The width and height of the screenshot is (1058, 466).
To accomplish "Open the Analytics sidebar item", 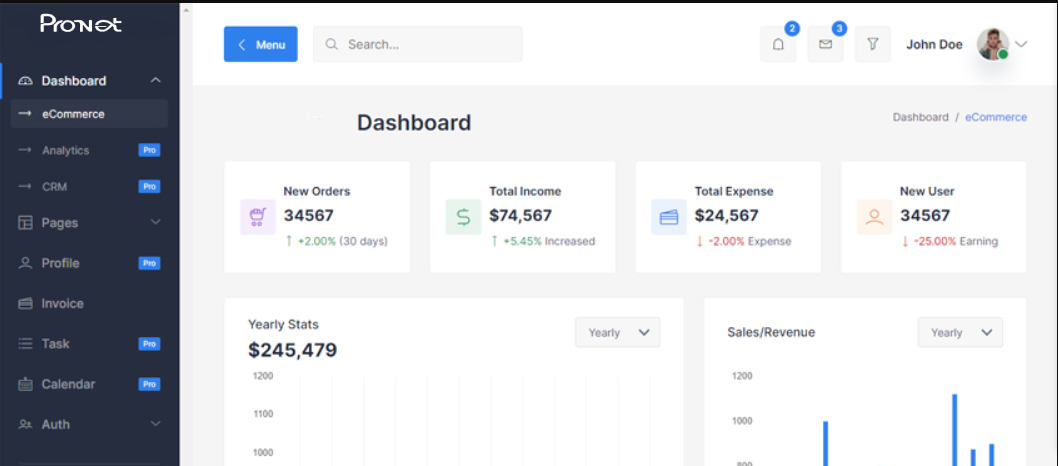I will click(x=65, y=150).
